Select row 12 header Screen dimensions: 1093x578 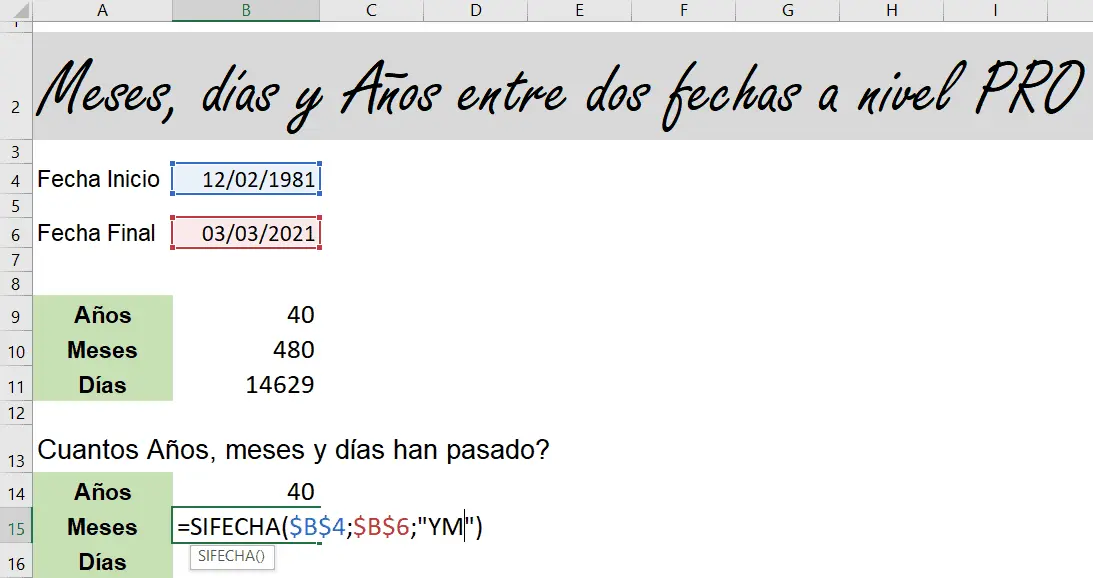click(16, 413)
